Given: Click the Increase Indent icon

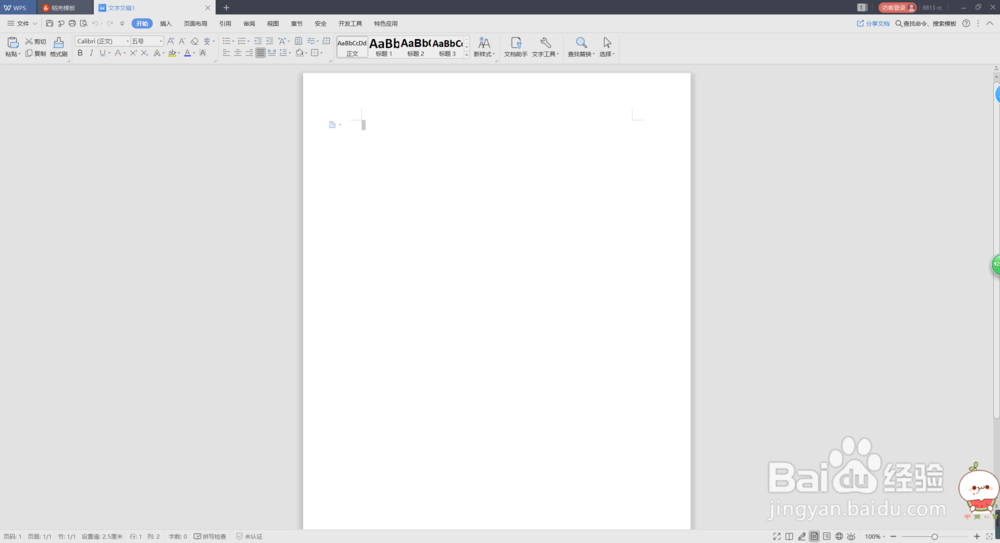Looking at the screenshot, I should click(269, 41).
